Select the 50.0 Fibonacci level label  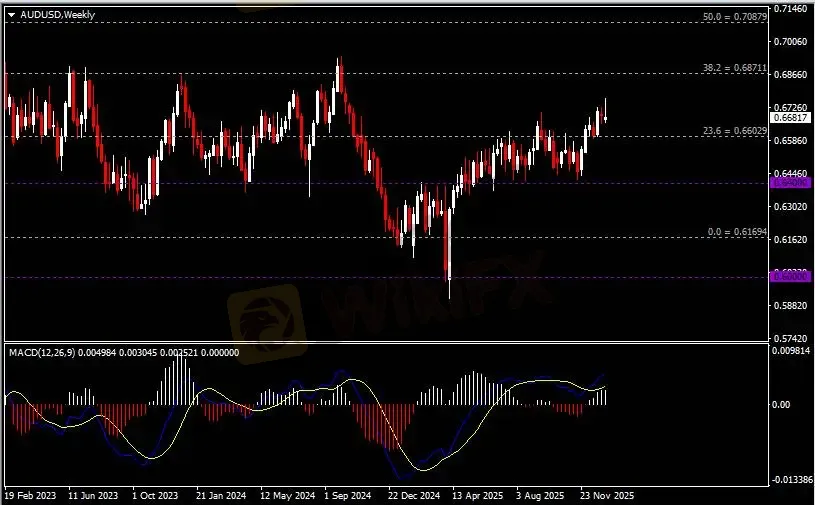click(x=735, y=17)
